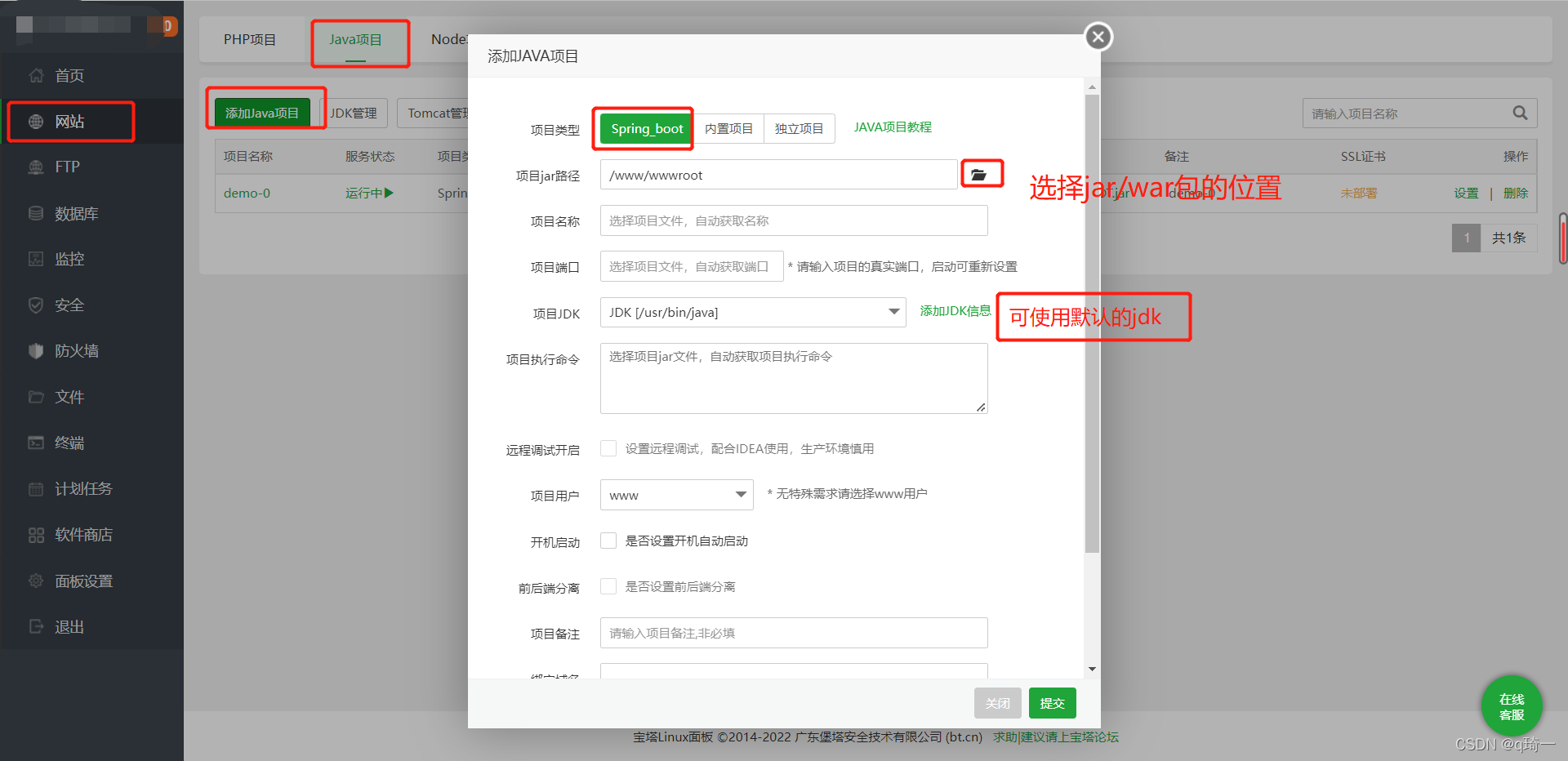Click the 添加Java项目 button
The width and height of the screenshot is (1568, 761).
262,113
